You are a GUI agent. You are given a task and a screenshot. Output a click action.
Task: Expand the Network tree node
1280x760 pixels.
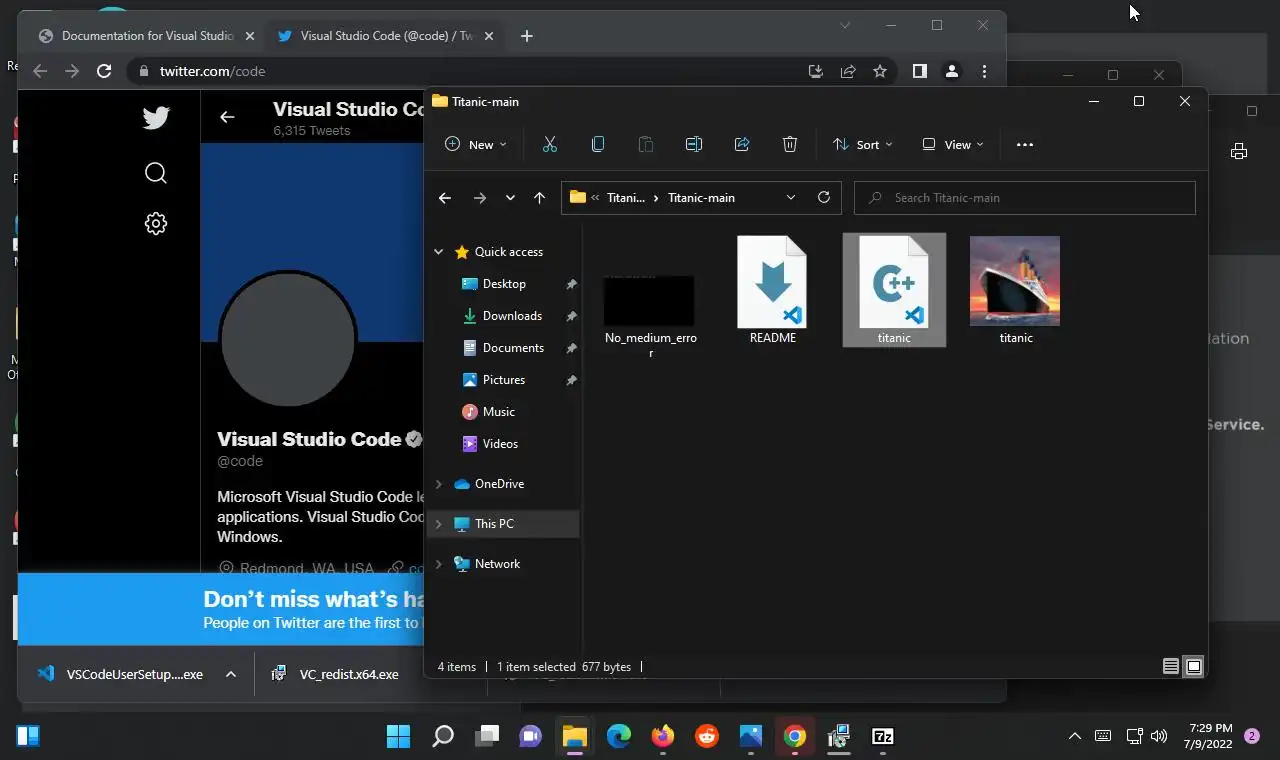click(x=438, y=564)
